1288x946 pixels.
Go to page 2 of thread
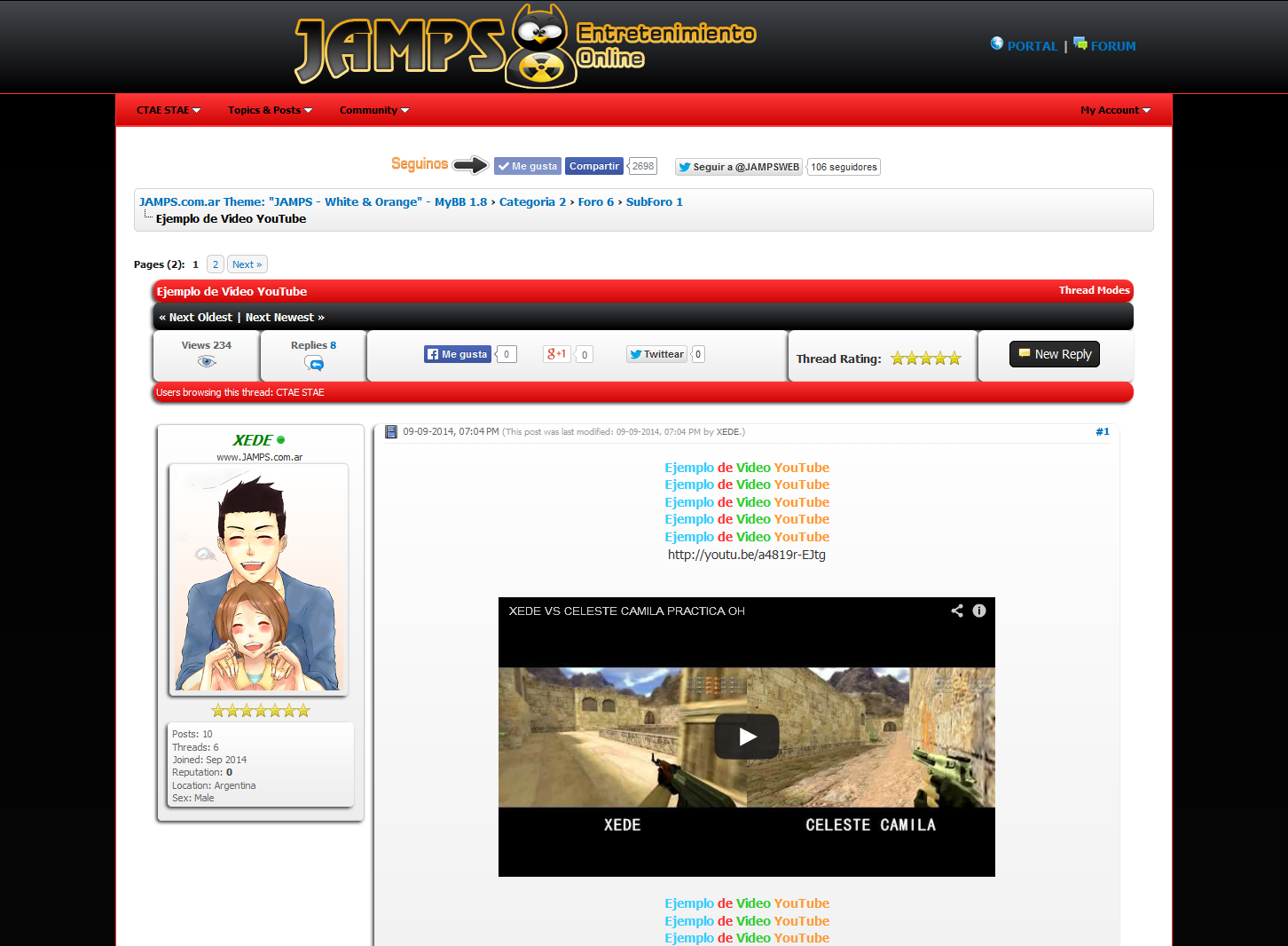(x=215, y=264)
